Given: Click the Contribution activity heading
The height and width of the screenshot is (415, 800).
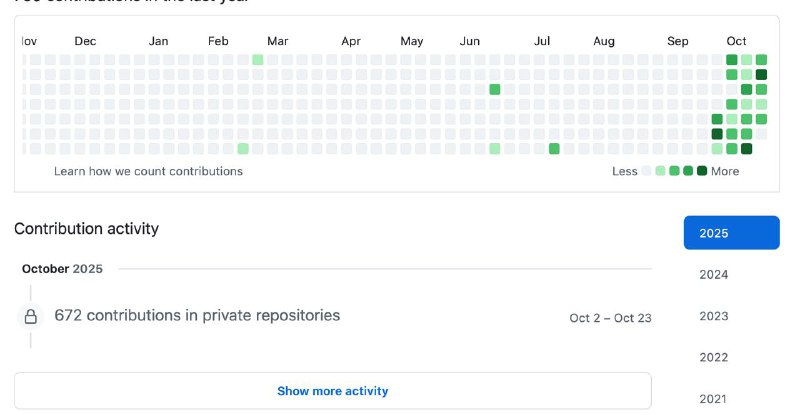Looking at the screenshot, I should pyautogui.click(x=86, y=228).
